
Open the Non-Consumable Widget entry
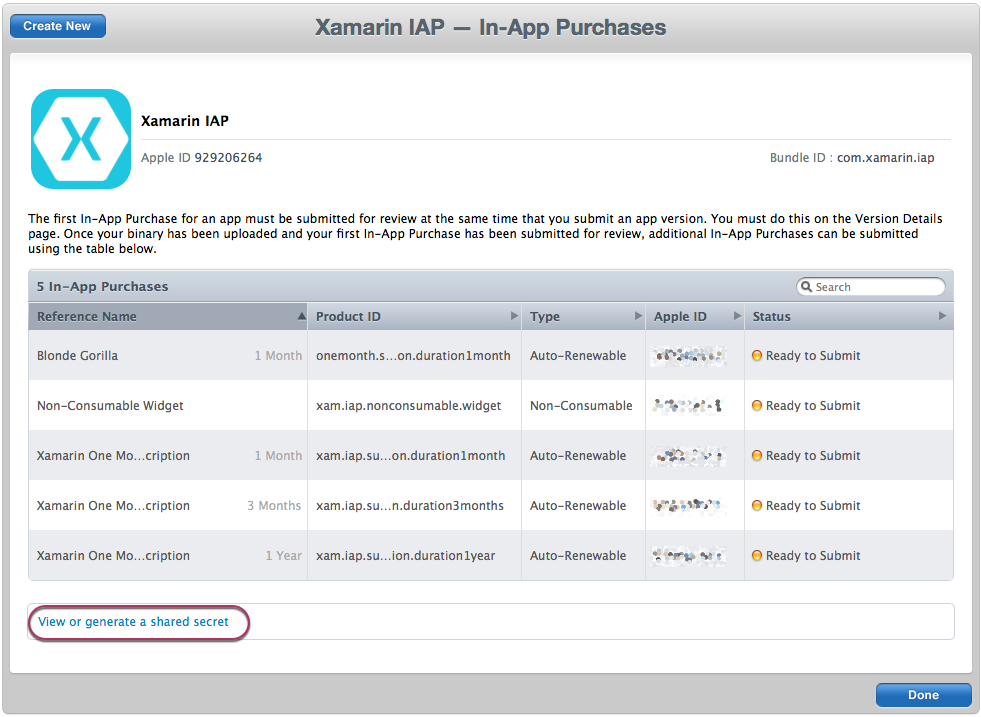tap(110, 406)
